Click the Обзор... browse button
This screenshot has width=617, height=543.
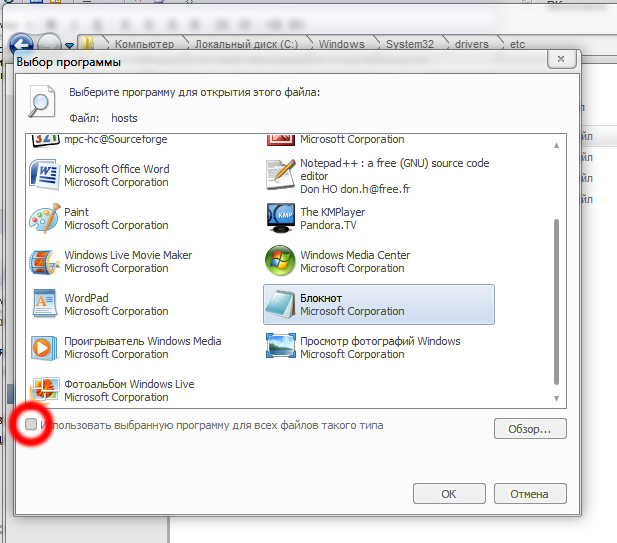530,429
